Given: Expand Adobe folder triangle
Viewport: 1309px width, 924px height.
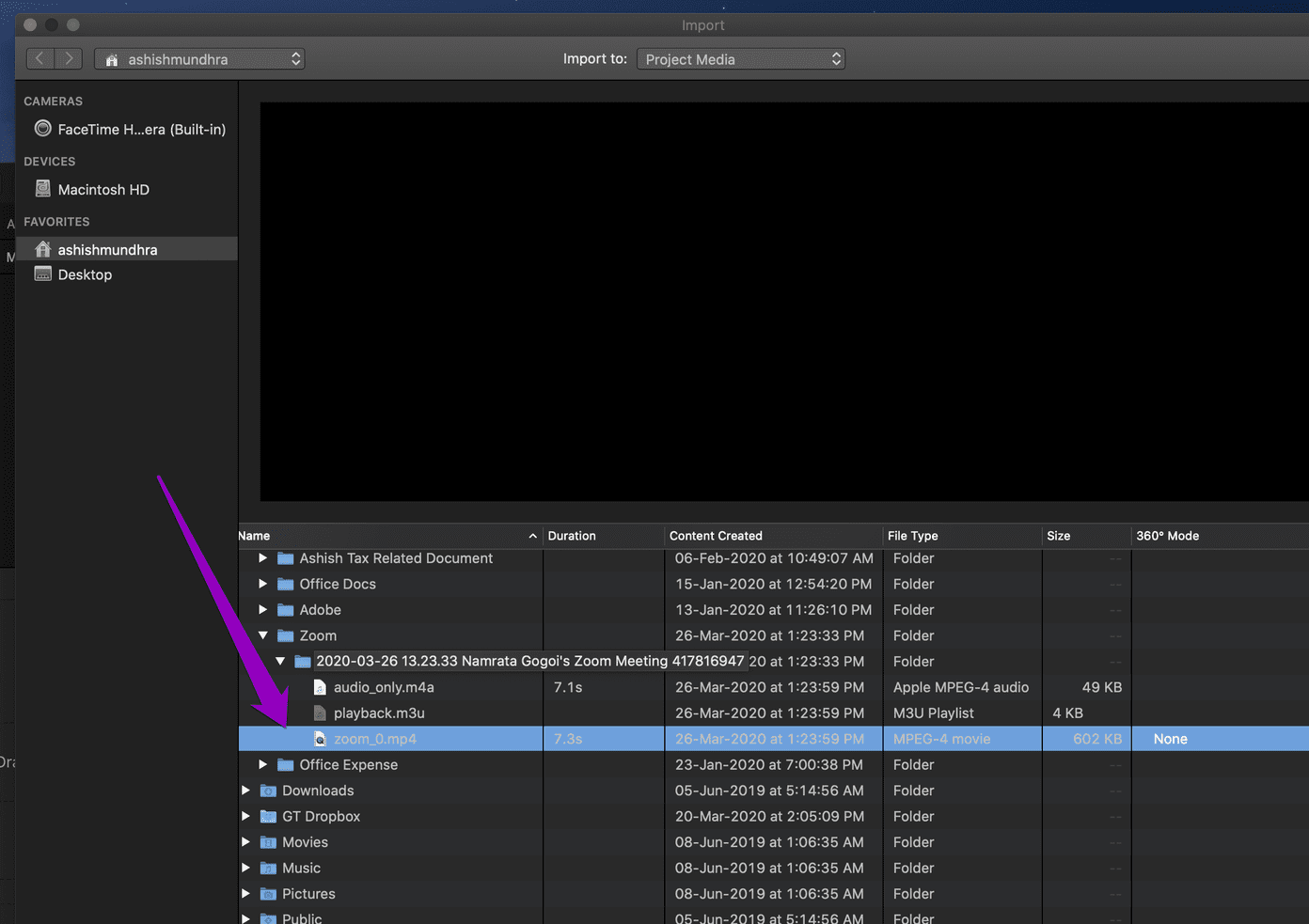Looking at the screenshot, I should tap(262, 610).
